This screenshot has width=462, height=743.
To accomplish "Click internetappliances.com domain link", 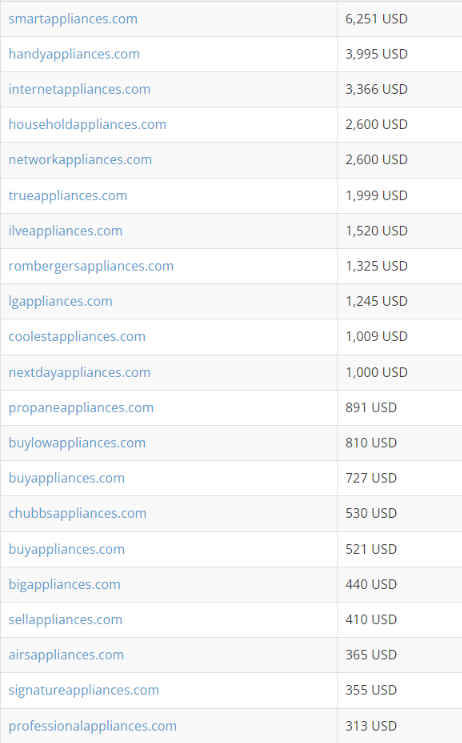I will pos(80,89).
